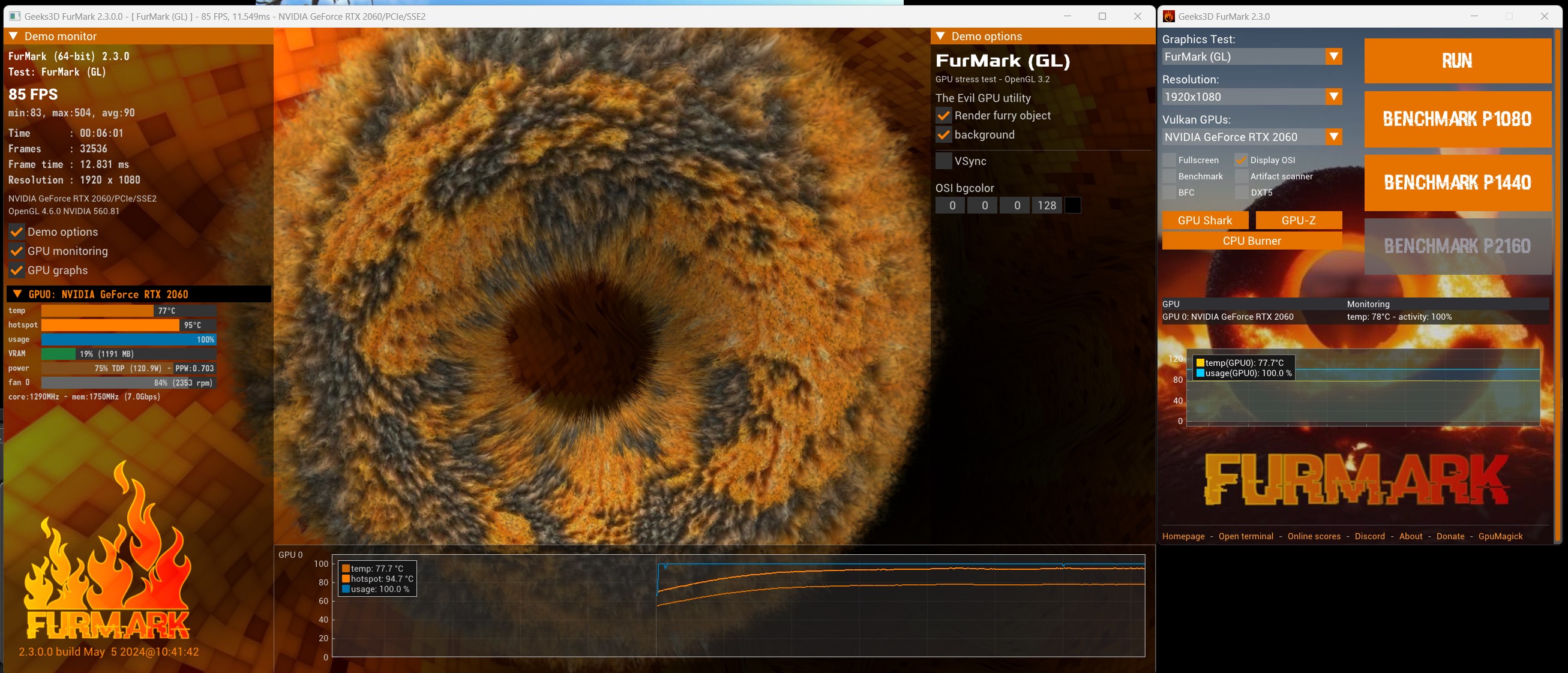
Task: Collapse the Demo monitor panel triangle
Action: pos(13,37)
